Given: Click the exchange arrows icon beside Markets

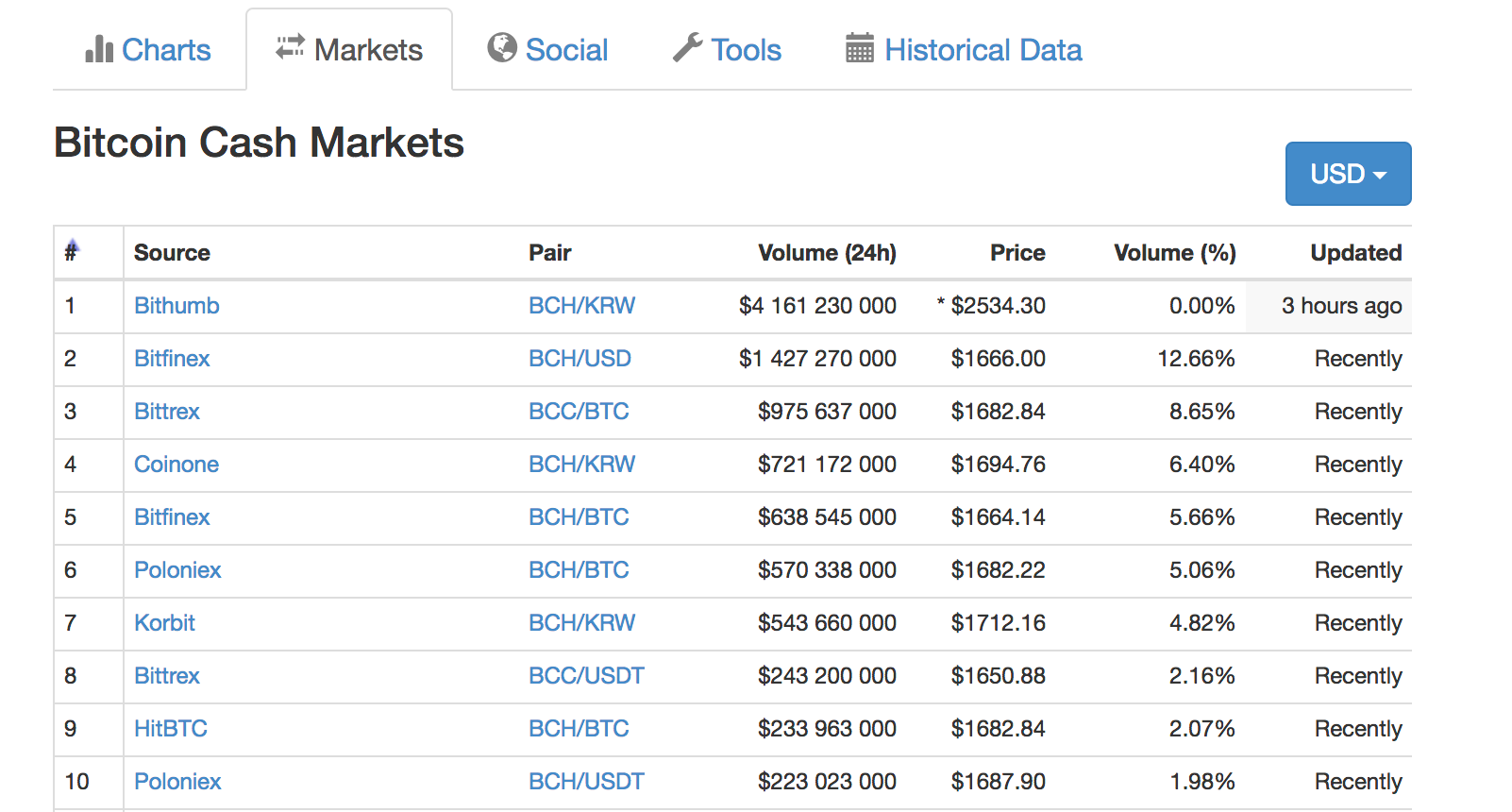Looking at the screenshot, I should (290, 47).
